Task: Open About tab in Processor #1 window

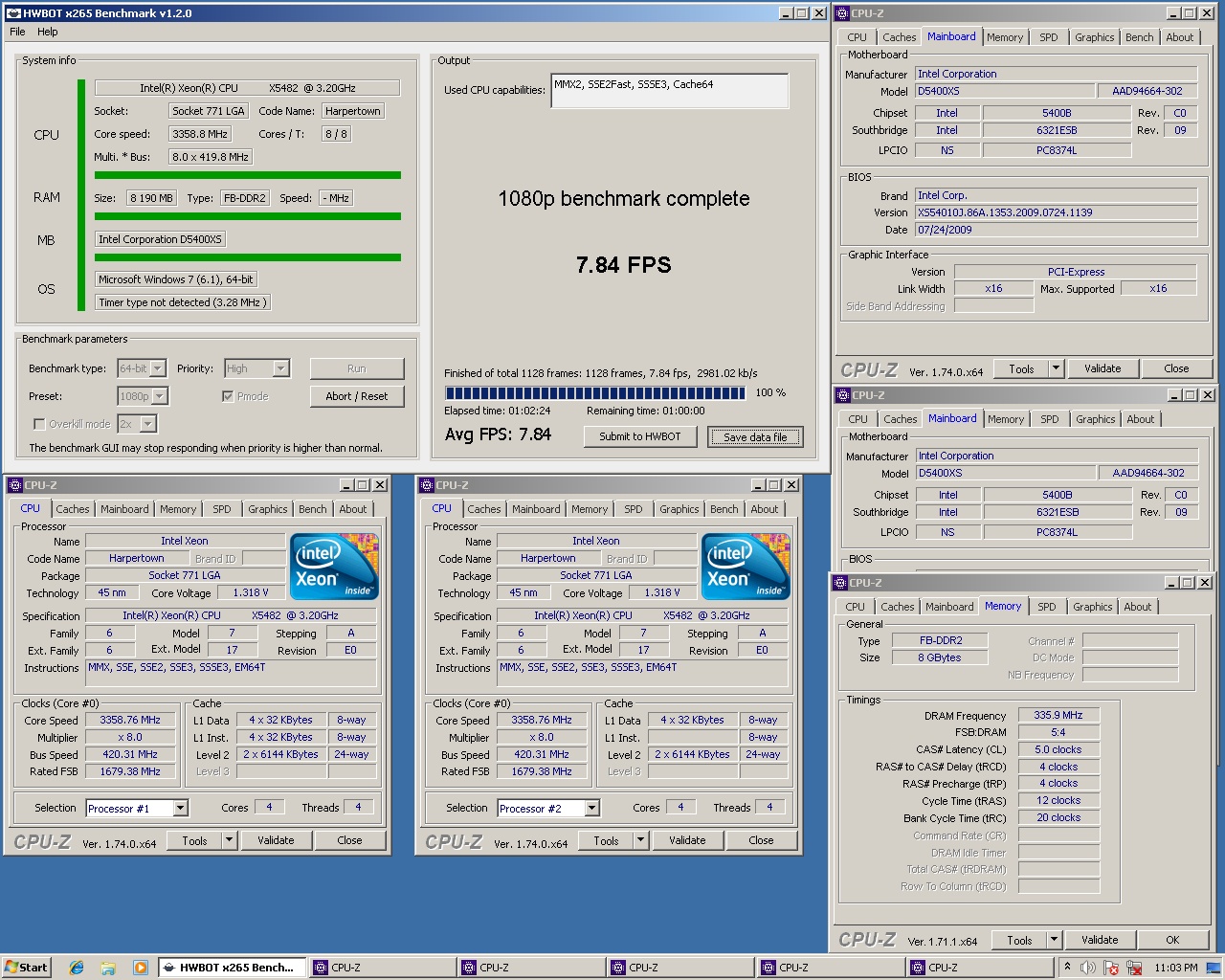Action: click(352, 509)
